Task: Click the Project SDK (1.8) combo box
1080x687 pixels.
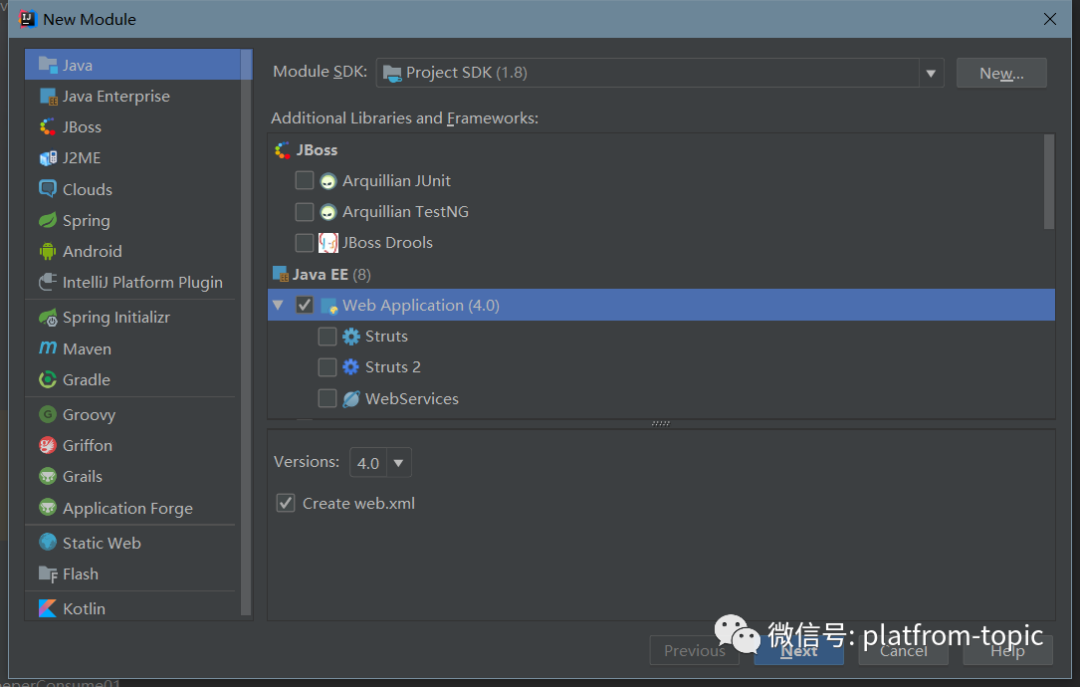Action: [659, 73]
